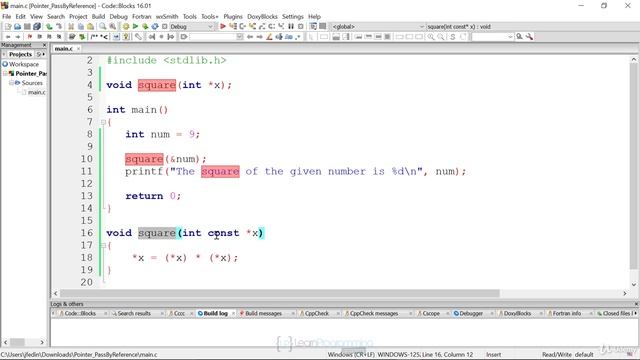
Task: Cut selection with the scissors icon
Action: point(71,27)
